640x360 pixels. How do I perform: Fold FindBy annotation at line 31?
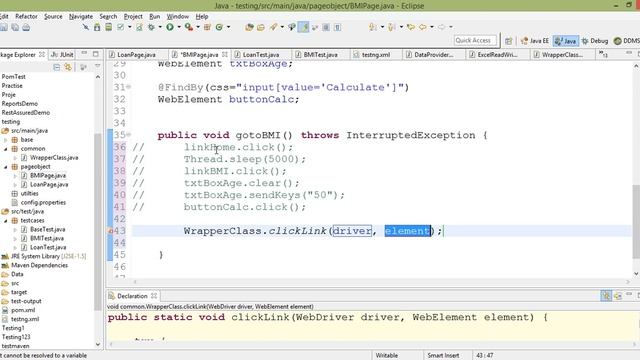point(129,87)
